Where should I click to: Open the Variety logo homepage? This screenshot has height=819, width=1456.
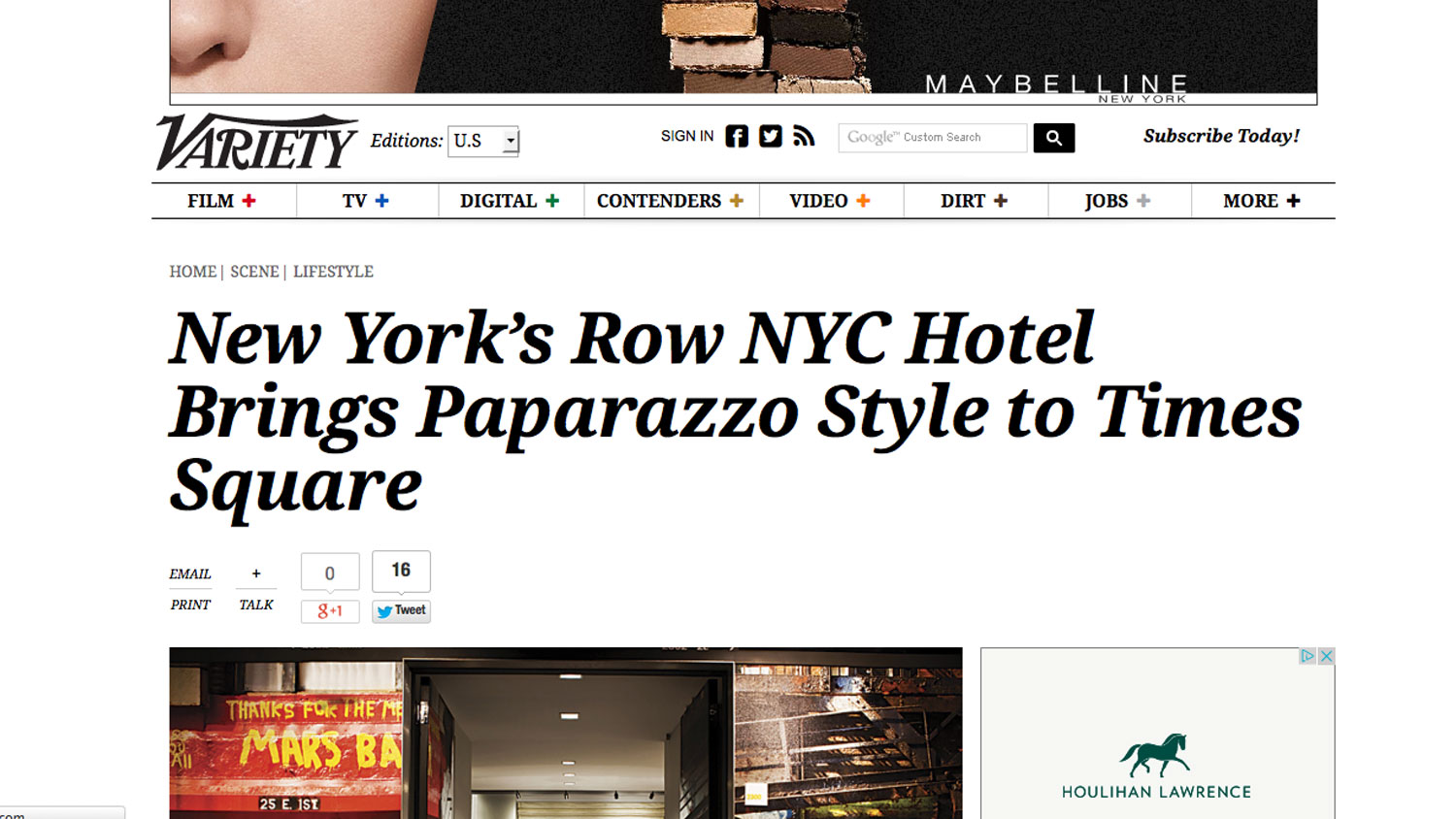(256, 142)
